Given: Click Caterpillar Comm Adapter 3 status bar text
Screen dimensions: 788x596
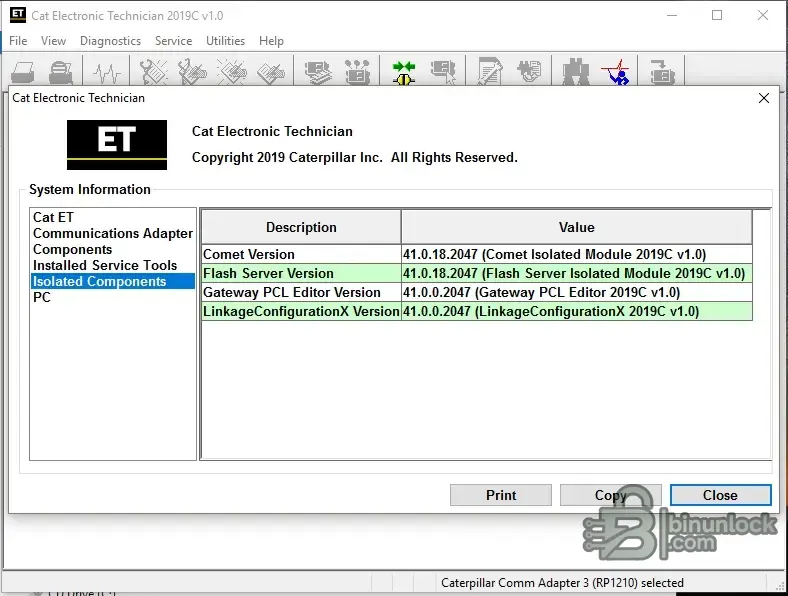Looking at the screenshot, I should (x=562, y=582).
